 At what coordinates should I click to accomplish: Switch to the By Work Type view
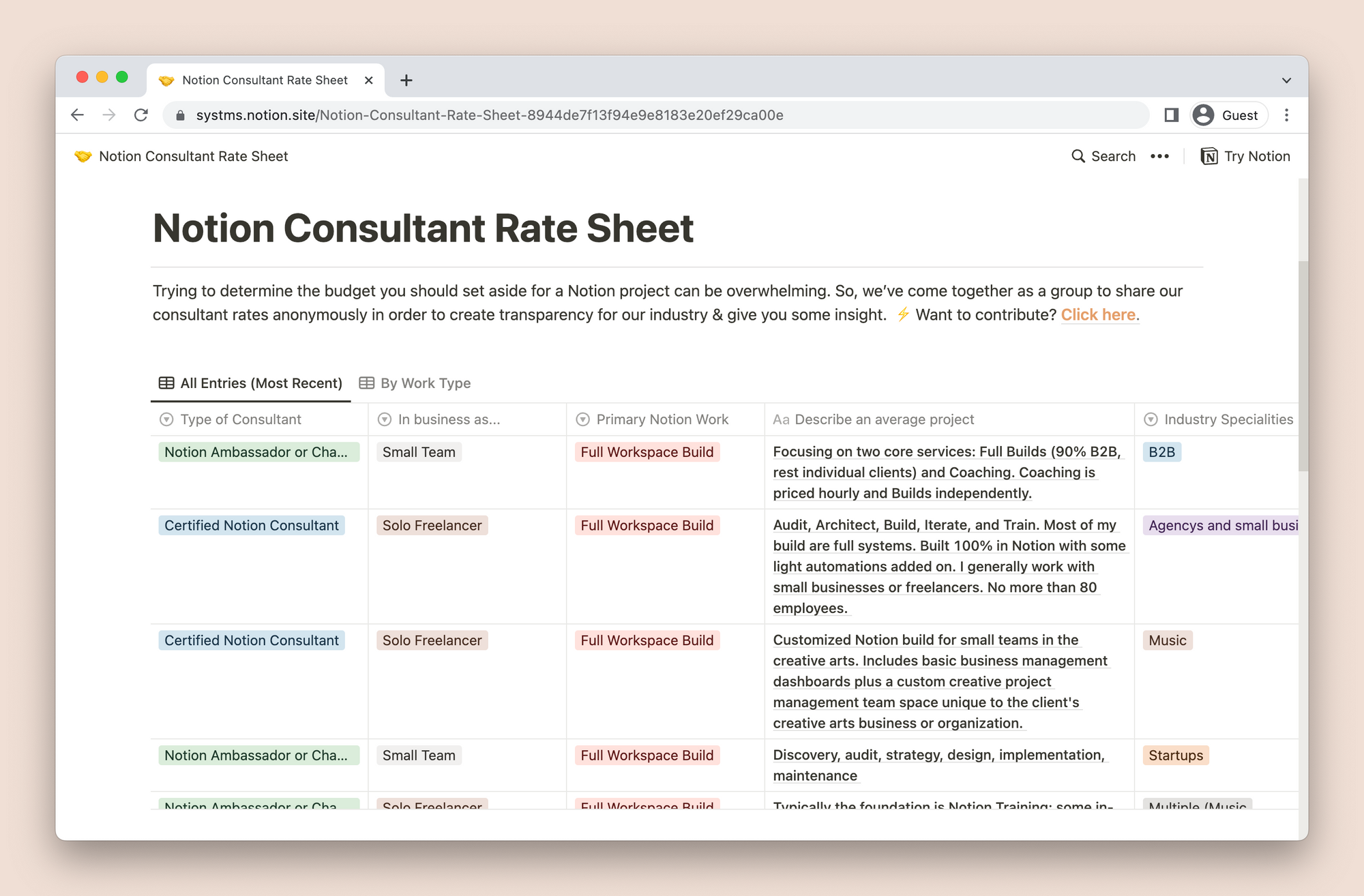[415, 383]
